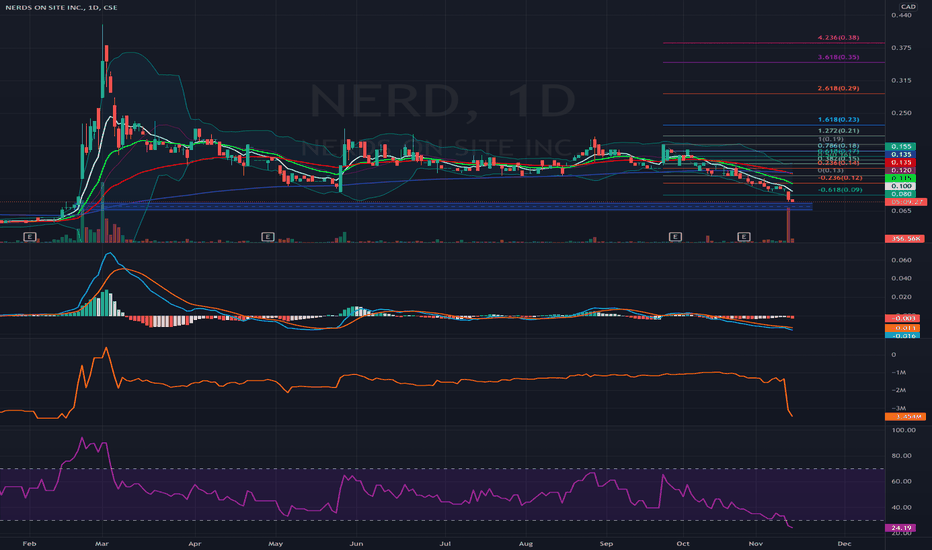932x550 pixels.
Task: Click Feb on the time axis
Action: [29, 543]
